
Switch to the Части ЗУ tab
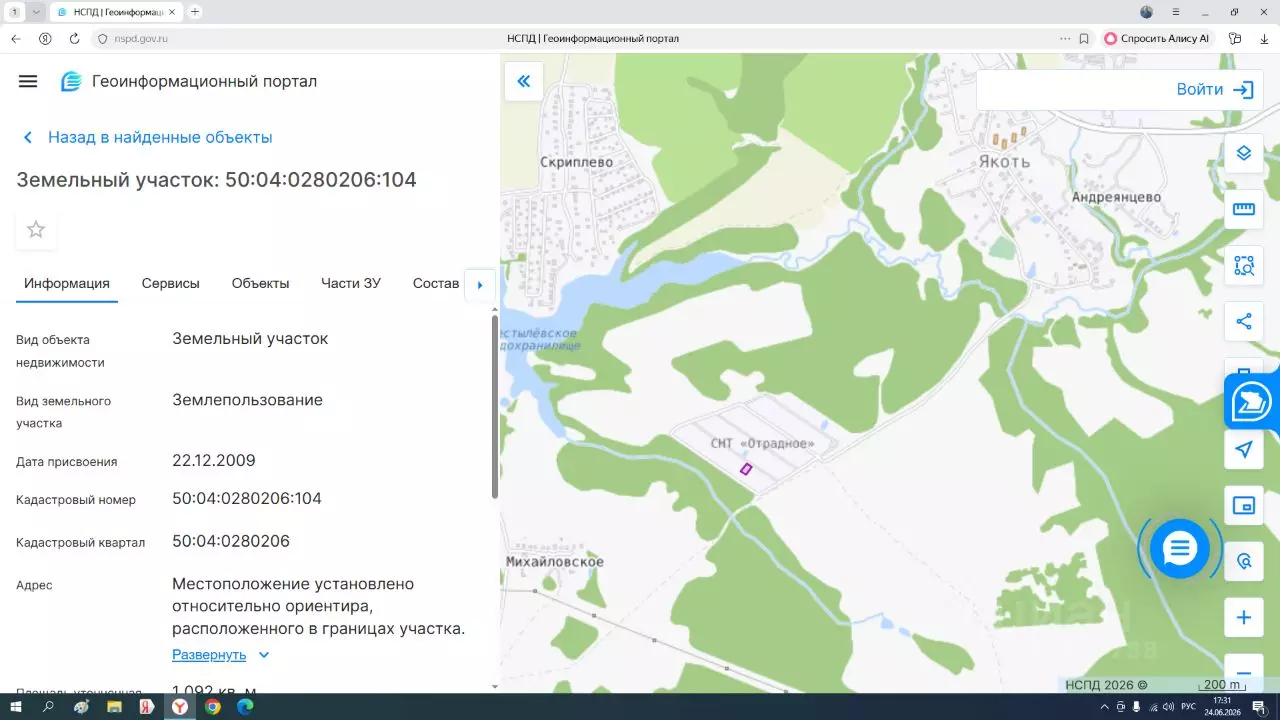point(351,283)
